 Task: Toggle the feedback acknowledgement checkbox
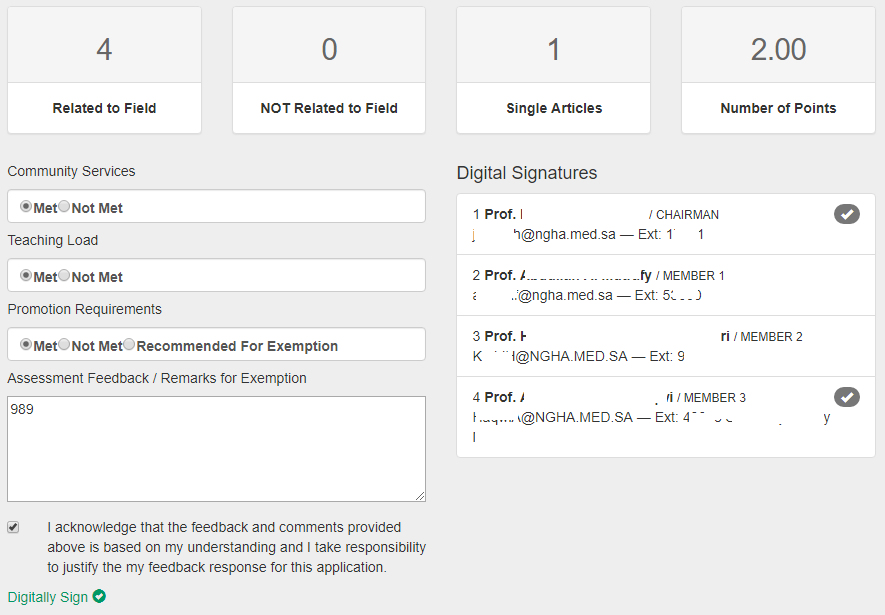click(x=13, y=527)
